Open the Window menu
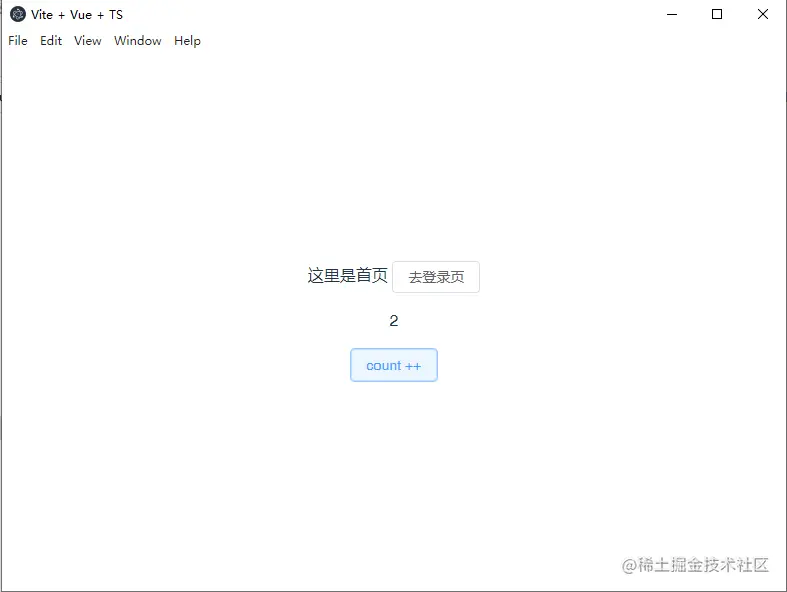The width and height of the screenshot is (787, 592). (x=138, y=41)
